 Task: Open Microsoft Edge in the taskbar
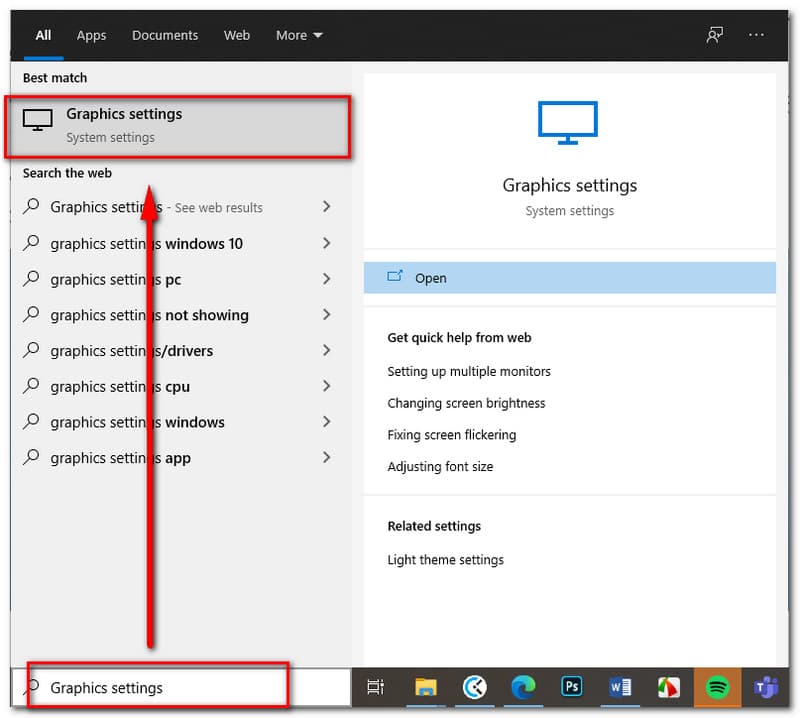[523, 687]
